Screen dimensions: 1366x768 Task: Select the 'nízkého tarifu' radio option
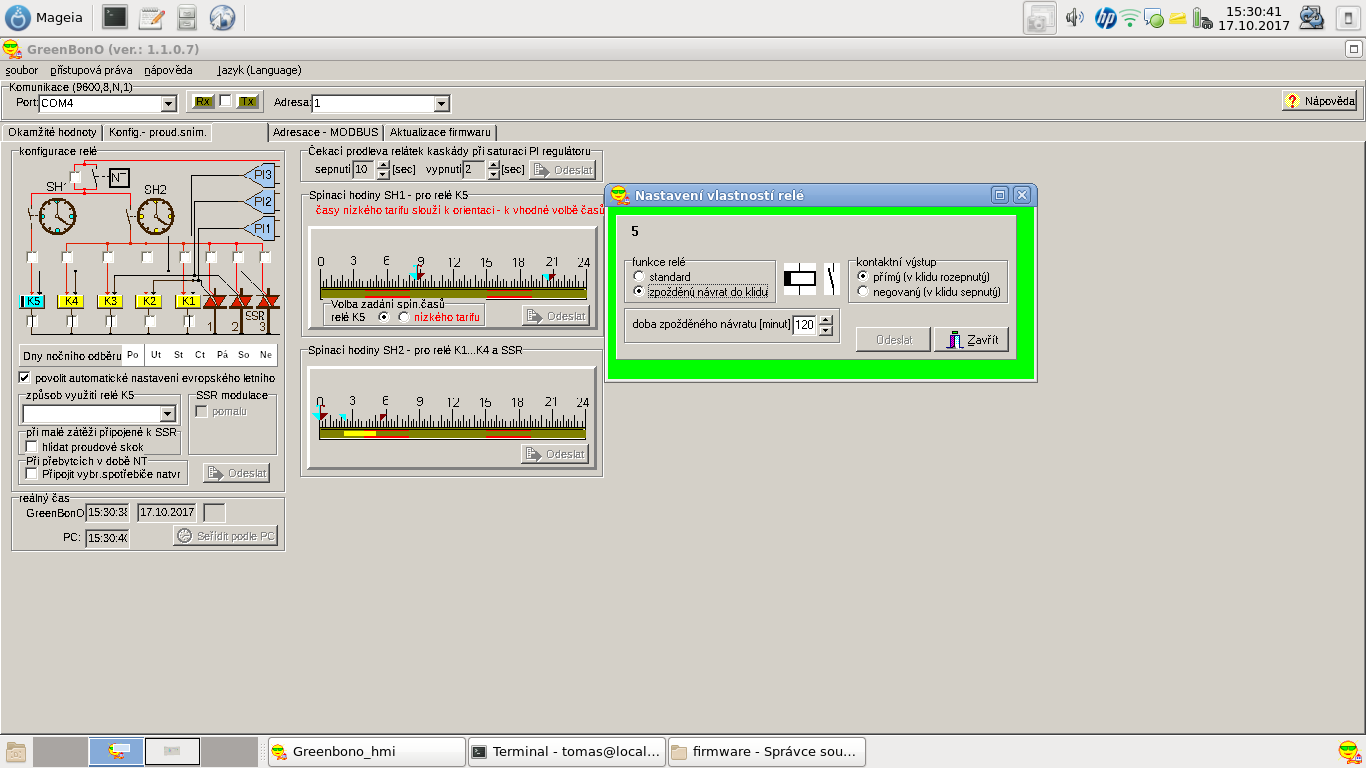(x=404, y=317)
